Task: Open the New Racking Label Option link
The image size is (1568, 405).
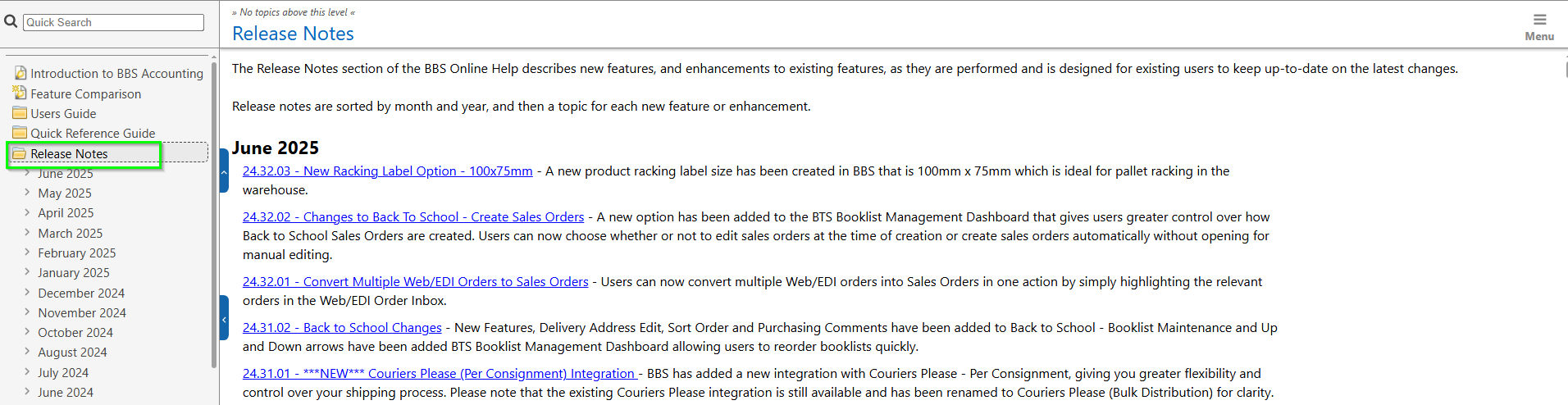Action: pos(387,171)
